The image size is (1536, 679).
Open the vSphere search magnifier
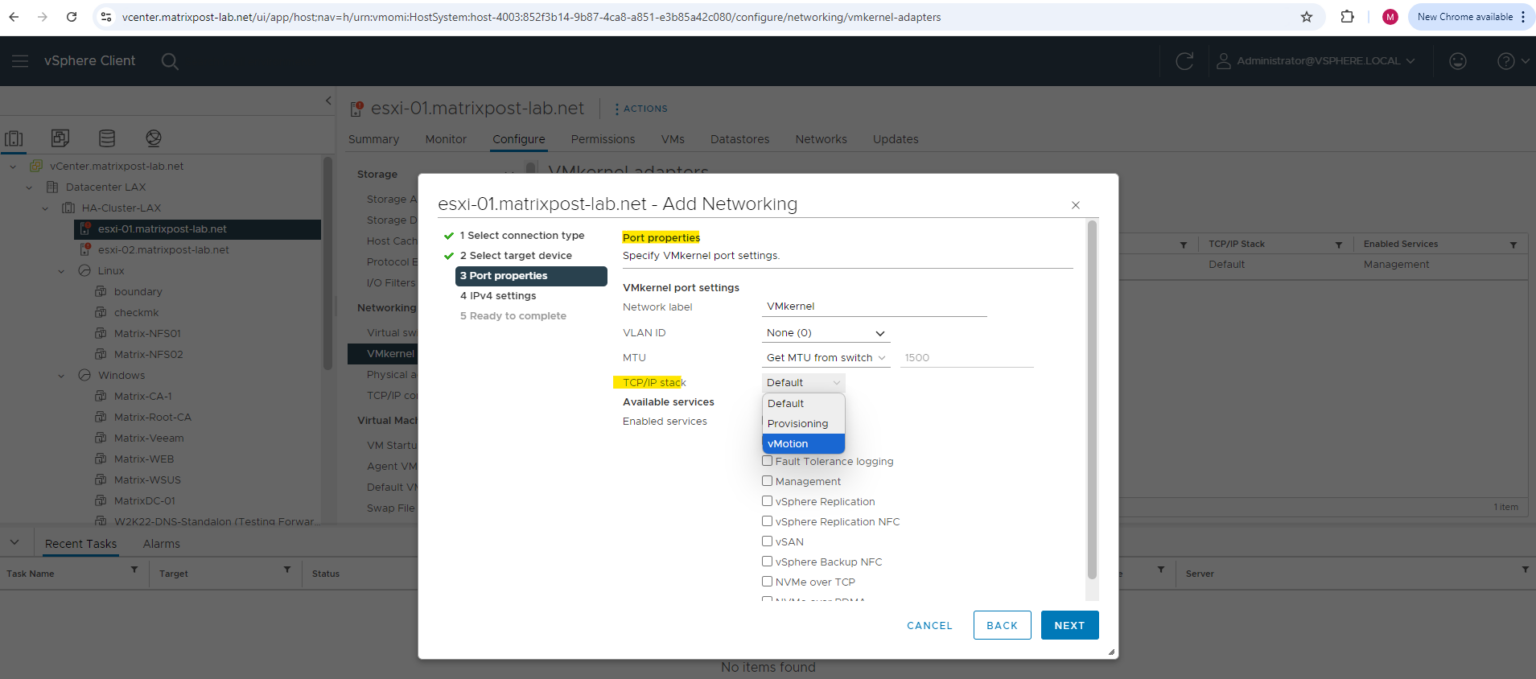(x=170, y=61)
